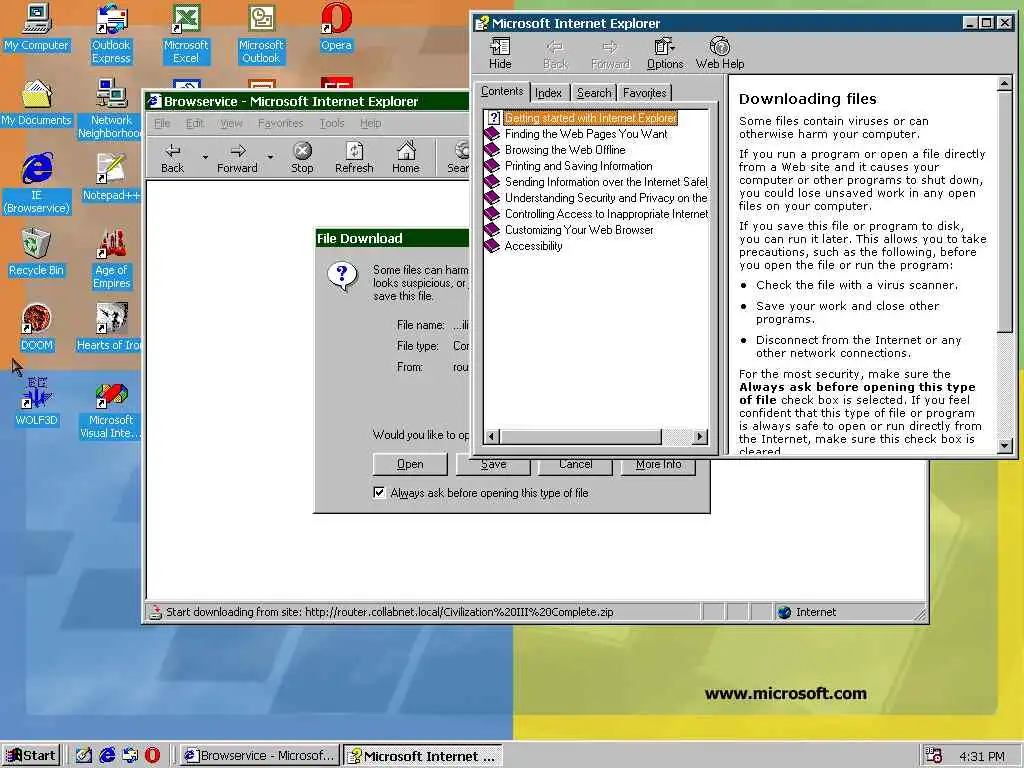
Task: Expand Browsing the Web Offline book
Action: [x=492, y=150]
